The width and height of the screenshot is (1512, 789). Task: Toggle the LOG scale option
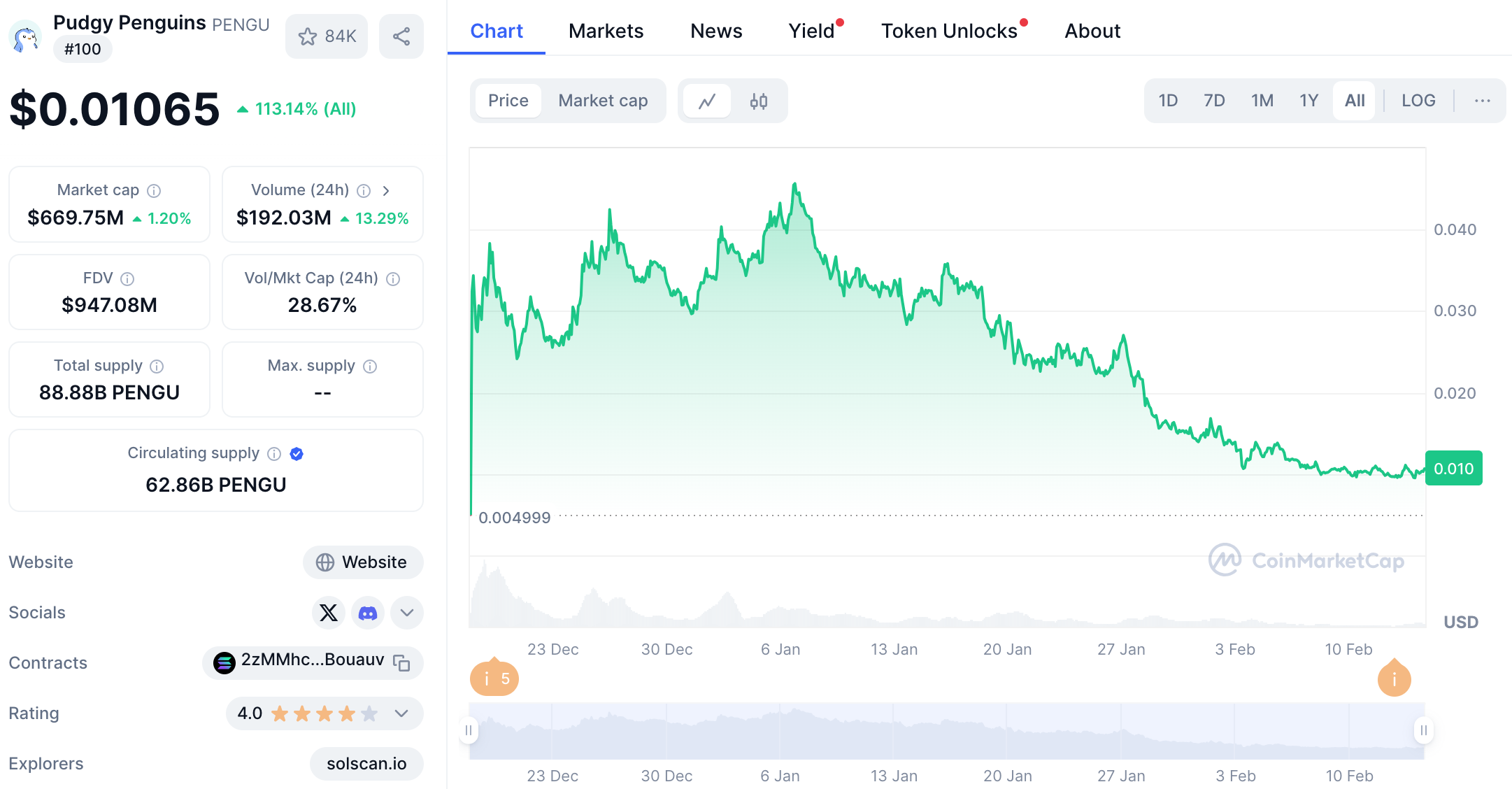coord(1418,101)
